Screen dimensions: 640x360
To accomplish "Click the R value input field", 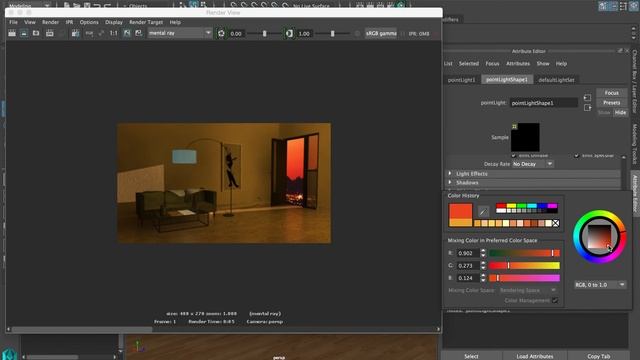I will pos(468,253).
